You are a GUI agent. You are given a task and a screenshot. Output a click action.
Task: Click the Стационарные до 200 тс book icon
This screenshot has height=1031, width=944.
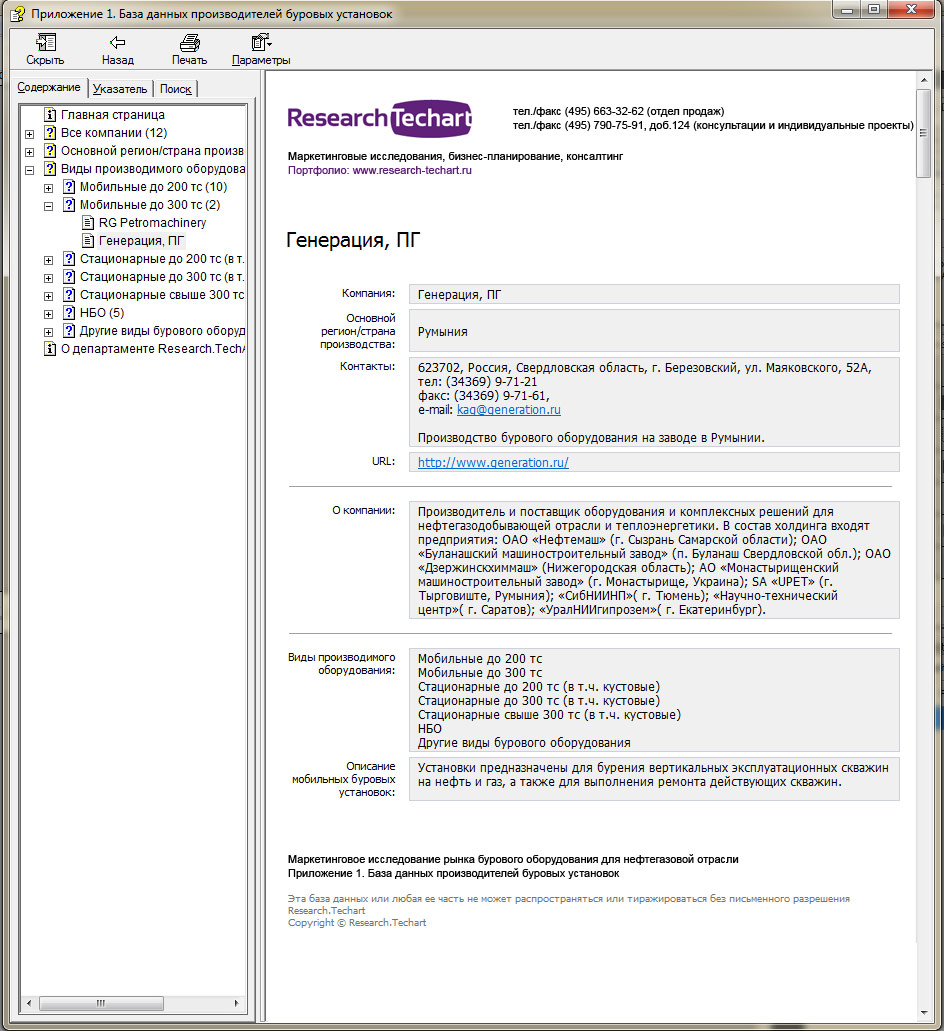pos(69,259)
